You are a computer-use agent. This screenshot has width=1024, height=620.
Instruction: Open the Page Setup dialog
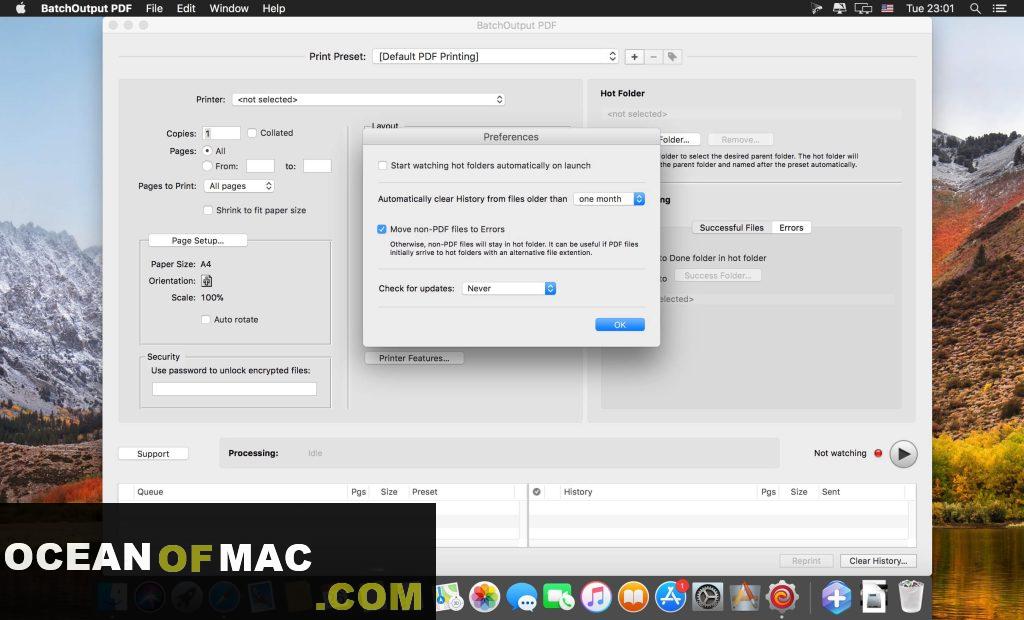click(198, 240)
